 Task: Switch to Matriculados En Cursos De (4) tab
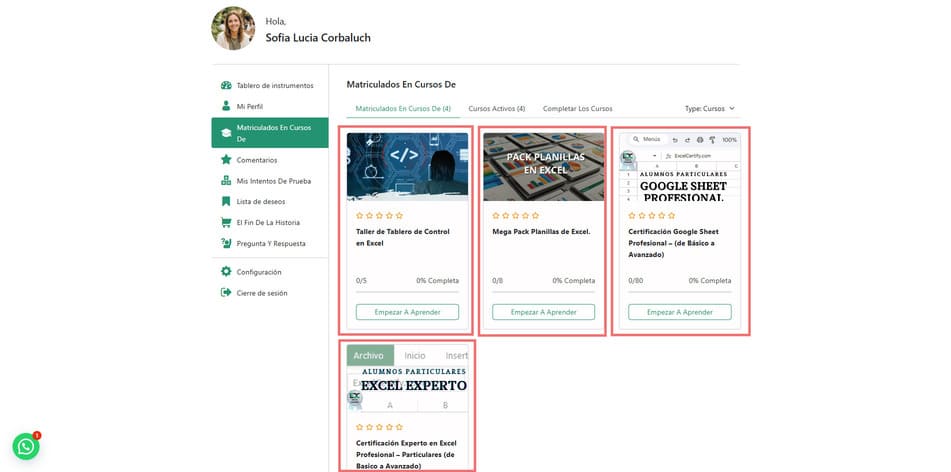click(x=403, y=109)
